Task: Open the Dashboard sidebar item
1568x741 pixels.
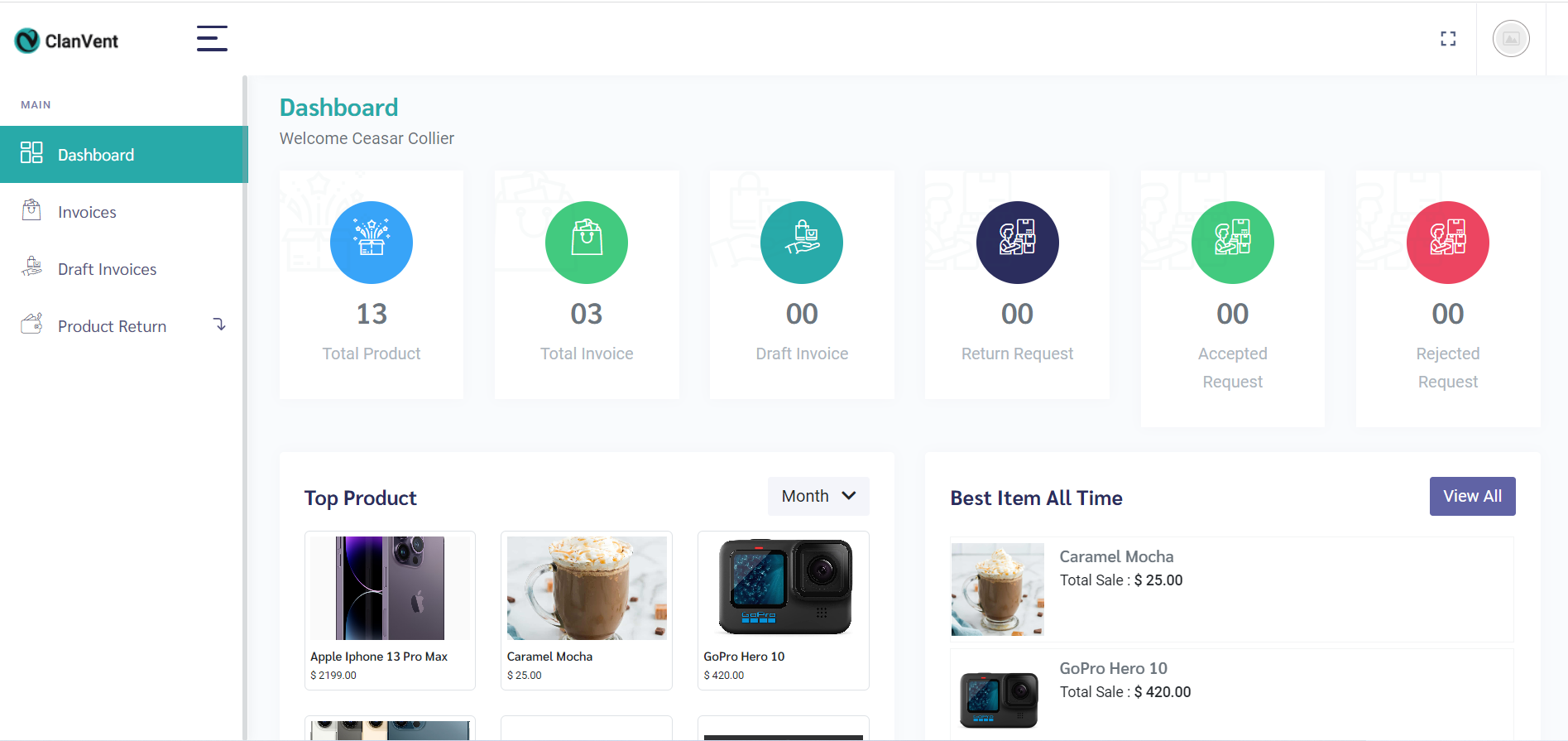Action: pyautogui.click(x=96, y=155)
